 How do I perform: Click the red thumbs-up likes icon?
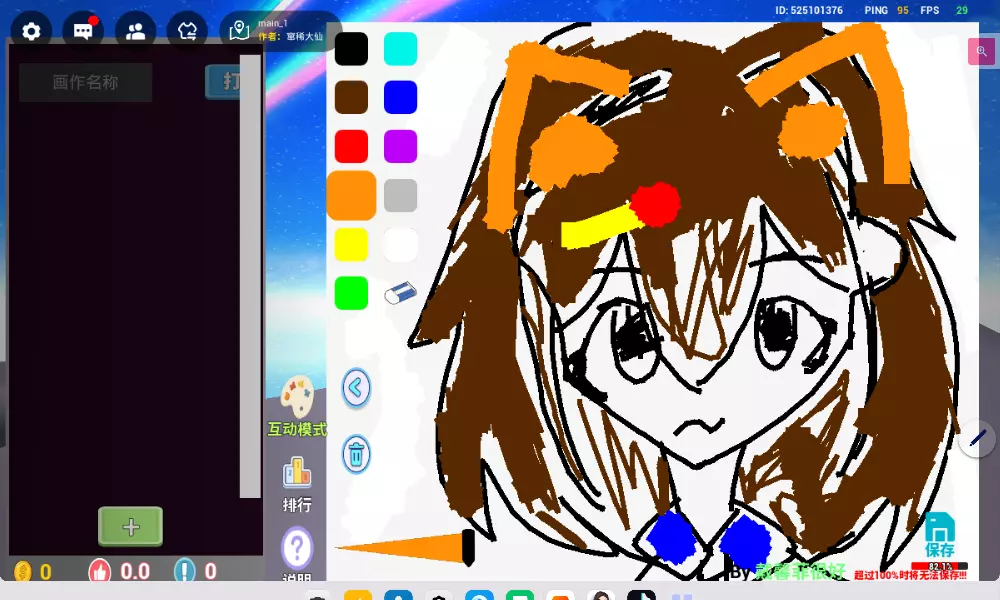click(x=100, y=571)
